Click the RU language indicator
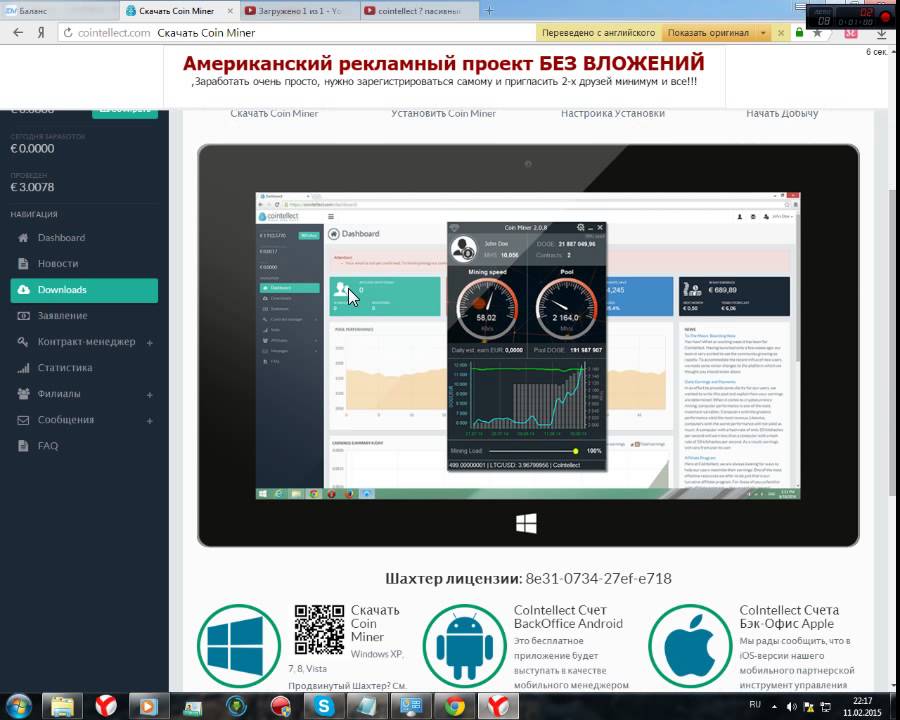The height and width of the screenshot is (720, 900). pos(755,704)
